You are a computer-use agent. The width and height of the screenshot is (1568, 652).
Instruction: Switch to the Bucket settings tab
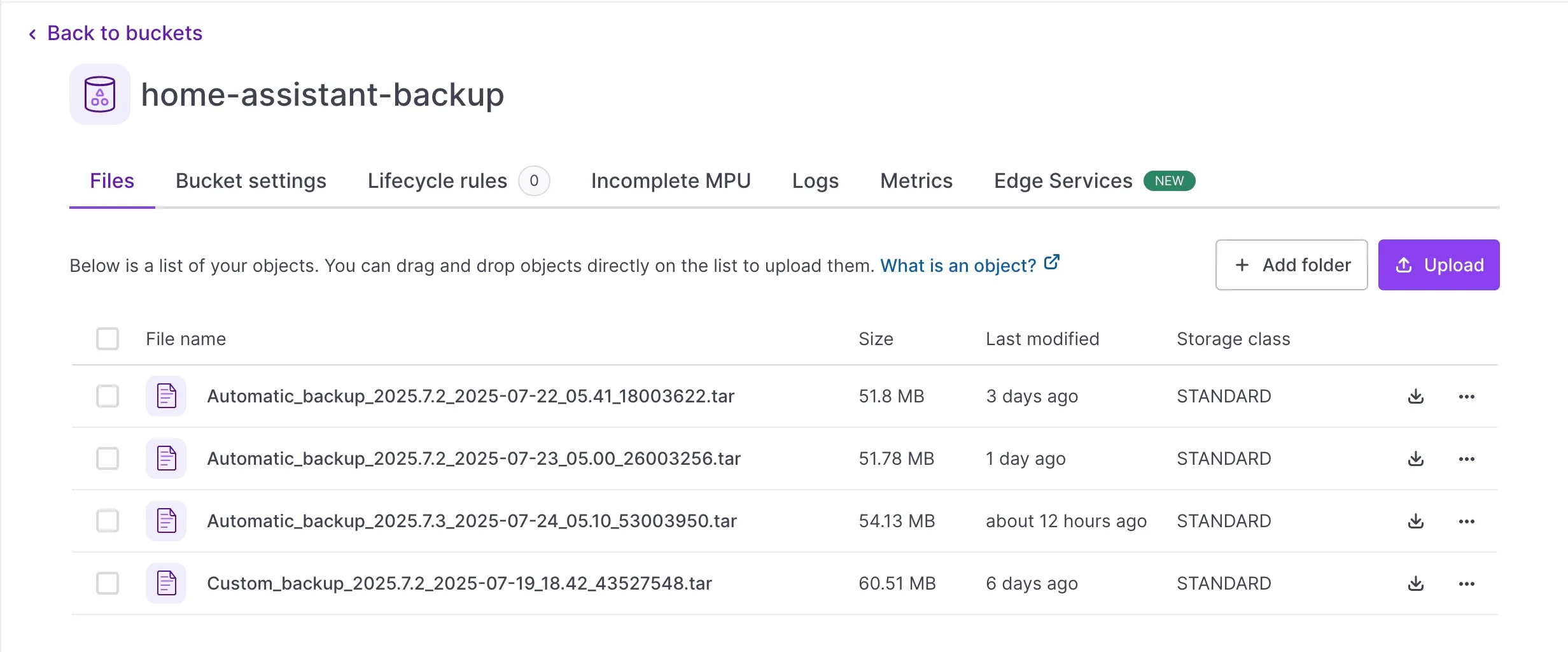(x=251, y=181)
